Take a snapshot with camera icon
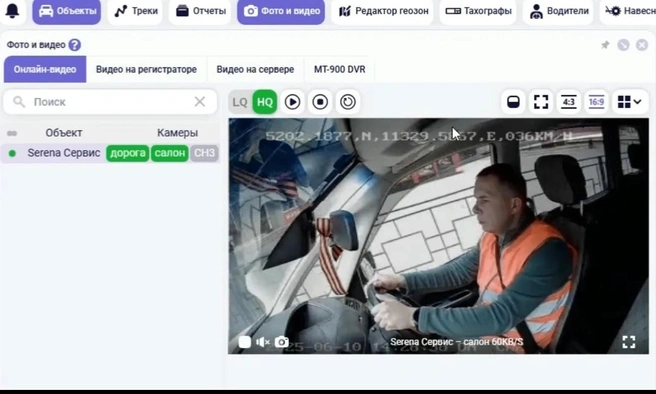Screen dimensions: 656x394 click(282, 342)
